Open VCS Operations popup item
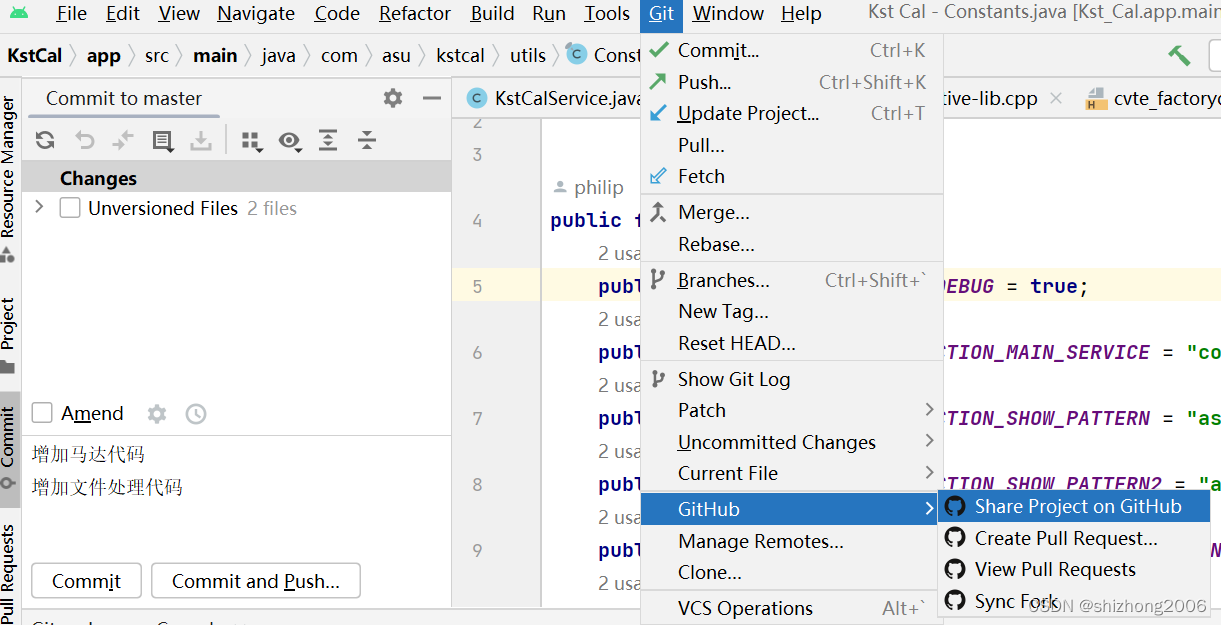The image size is (1221, 625). 792,608
